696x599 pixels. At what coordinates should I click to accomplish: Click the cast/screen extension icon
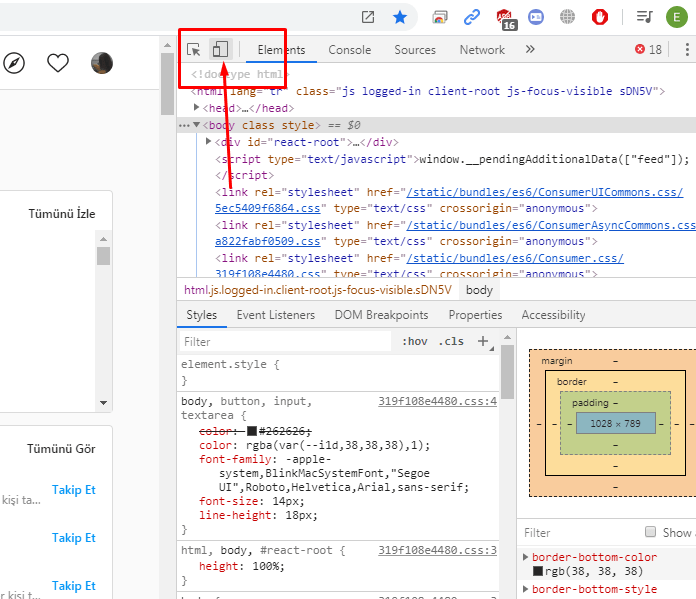coord(439,17)
